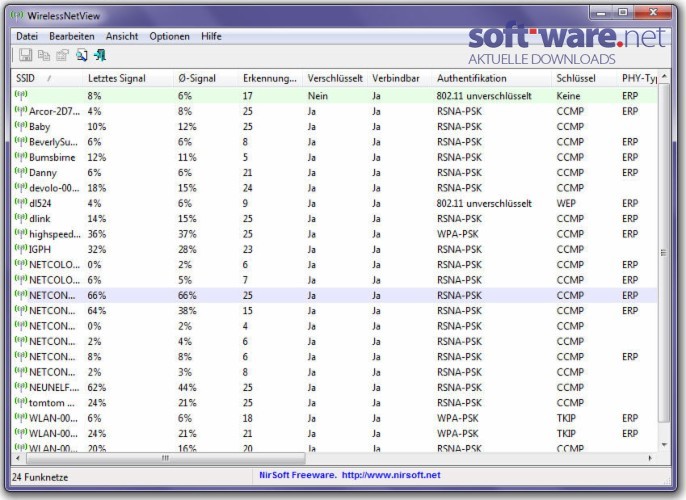This screenshot has width=686, height=500.
Task: Click the TKIP cell in WLAN-00... row with 21 detections
Action: (566, 434)
